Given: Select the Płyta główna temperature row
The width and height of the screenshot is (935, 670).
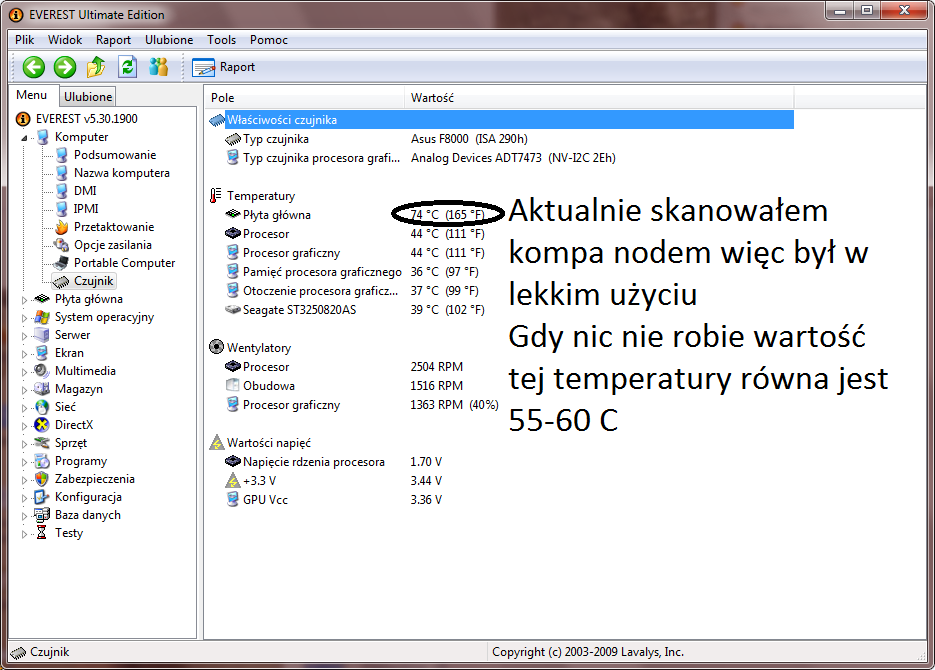Looking at the screenshot, I should pyautogui.click(x=500, y=215).
